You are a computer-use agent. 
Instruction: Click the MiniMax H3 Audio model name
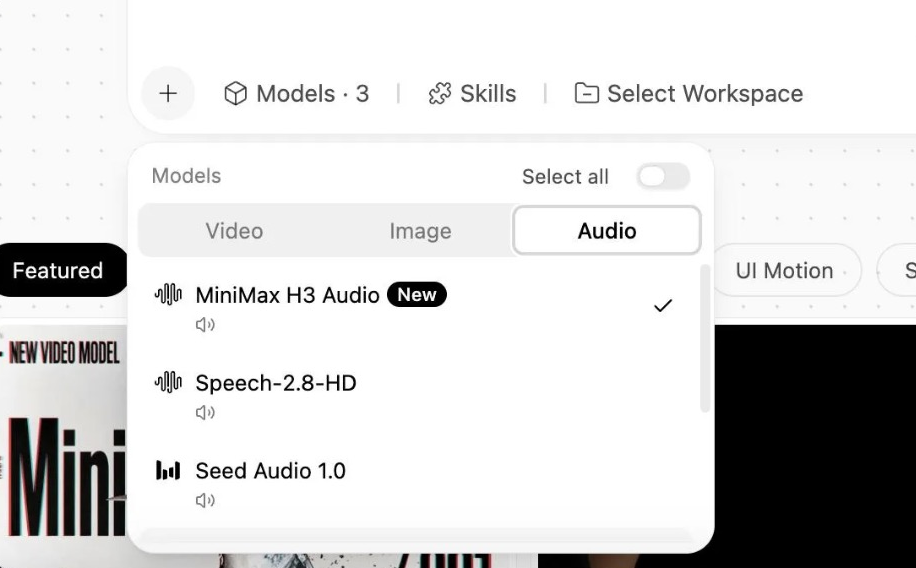pos(287,295)
